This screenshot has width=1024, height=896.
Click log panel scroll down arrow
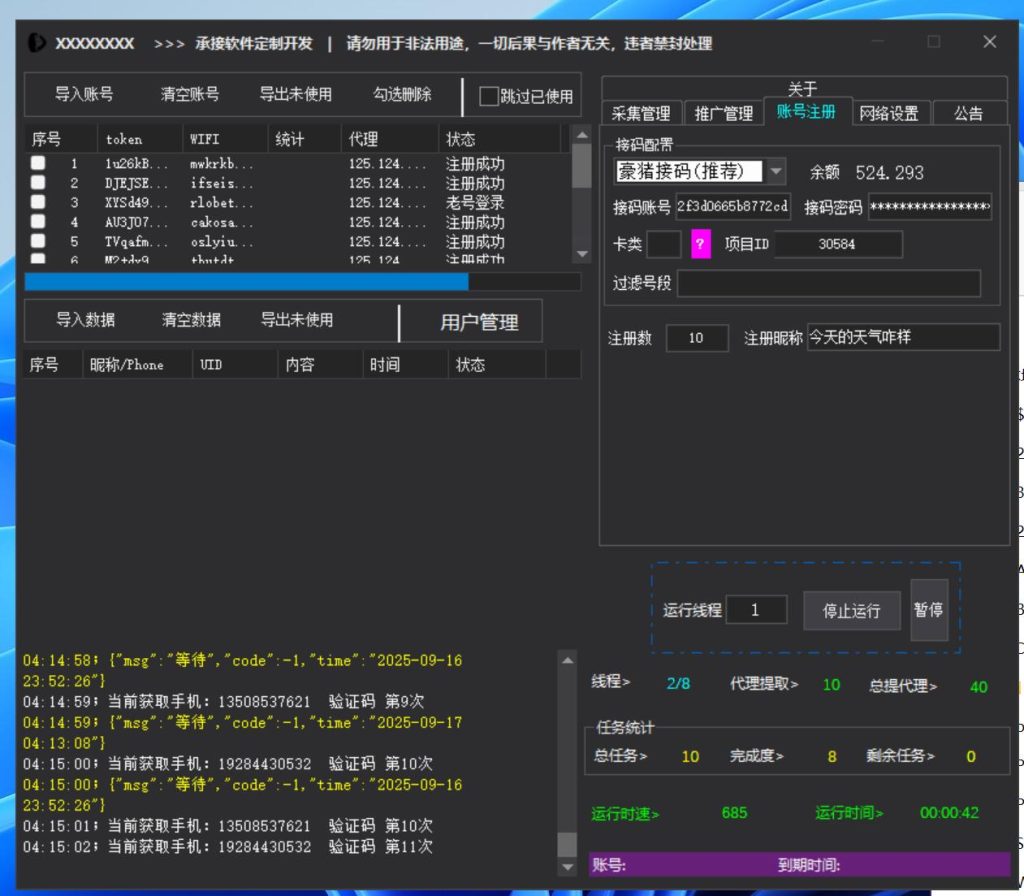tap(567, 866)
